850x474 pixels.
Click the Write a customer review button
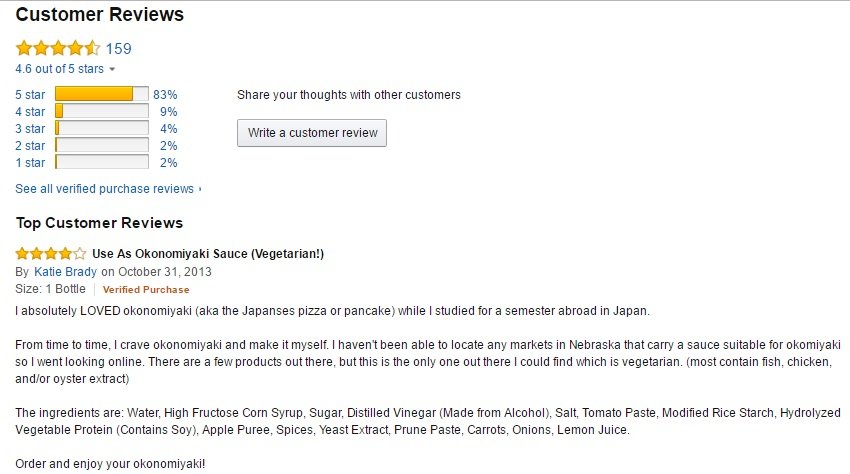pyautogui.click(x=312, y=133)
